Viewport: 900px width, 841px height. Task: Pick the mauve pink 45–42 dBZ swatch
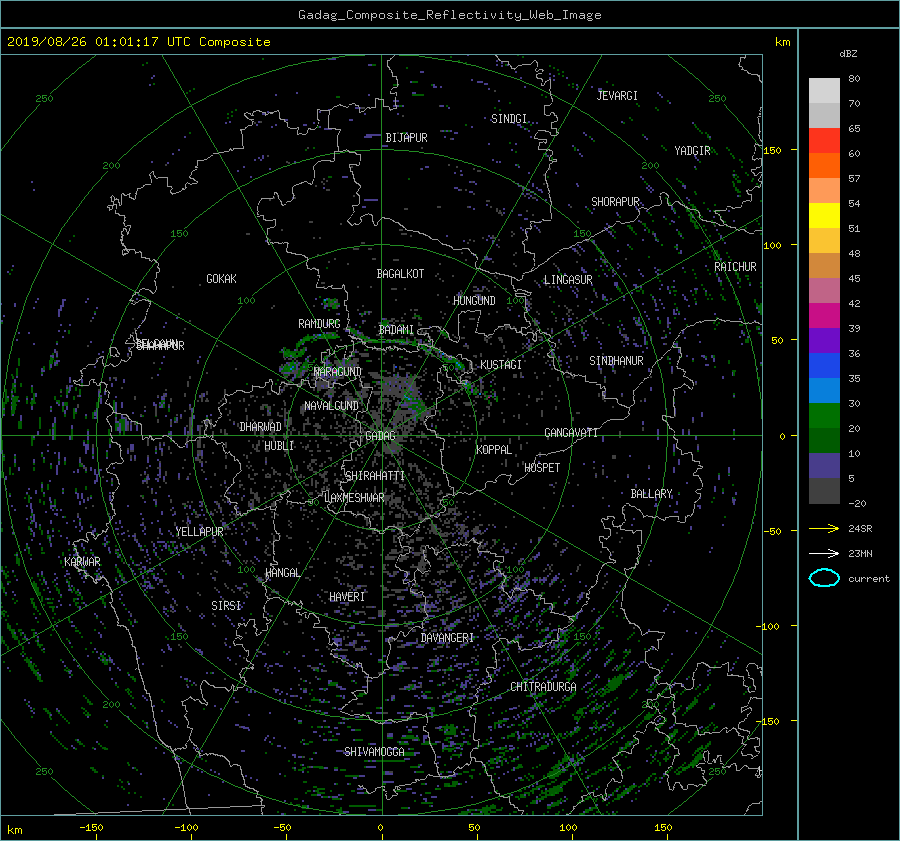pos(824,290)
